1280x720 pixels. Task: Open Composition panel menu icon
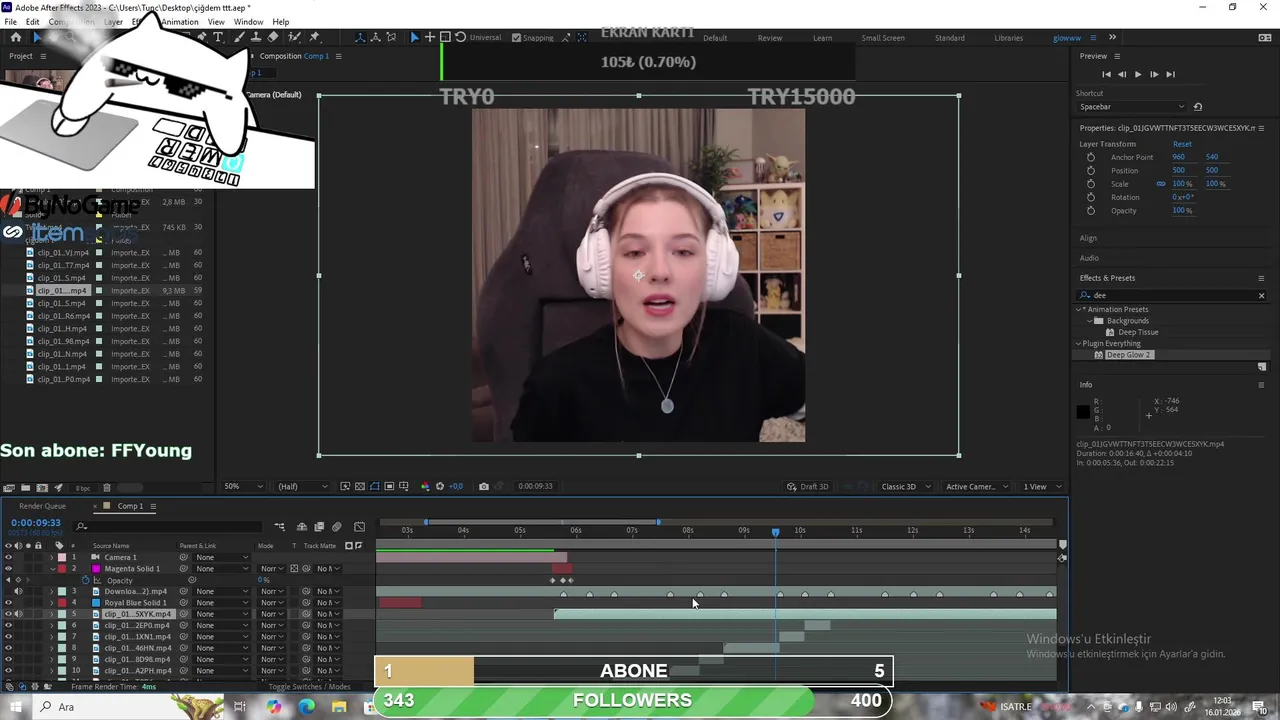click(x=338, y=56)
